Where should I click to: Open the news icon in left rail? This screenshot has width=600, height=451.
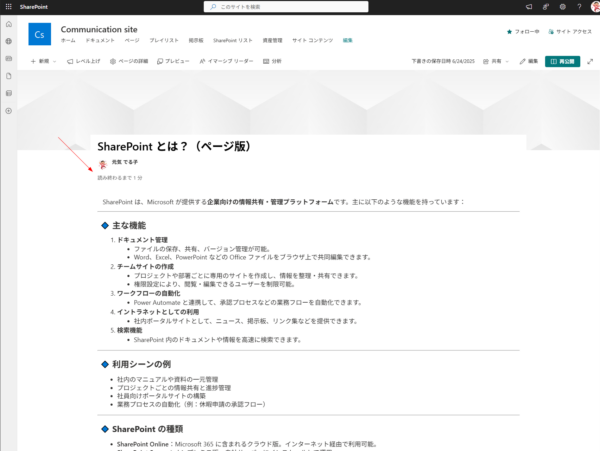(x=9, y=59)
